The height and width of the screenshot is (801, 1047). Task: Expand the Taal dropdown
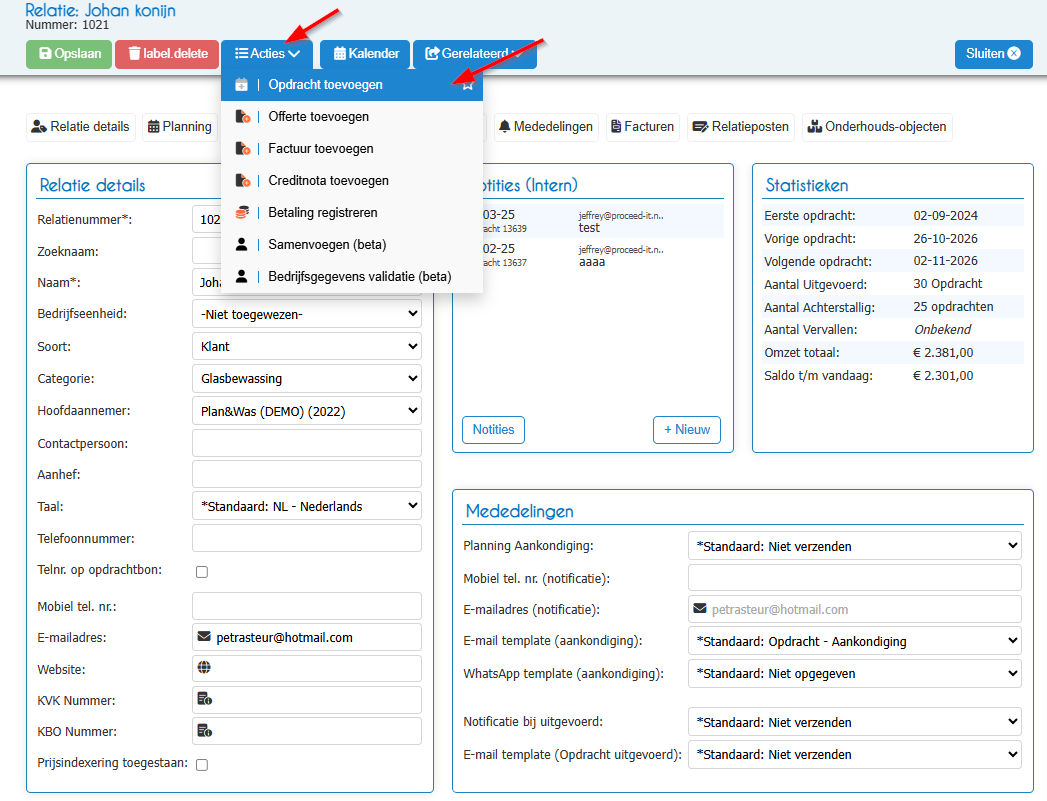point(307,506)
